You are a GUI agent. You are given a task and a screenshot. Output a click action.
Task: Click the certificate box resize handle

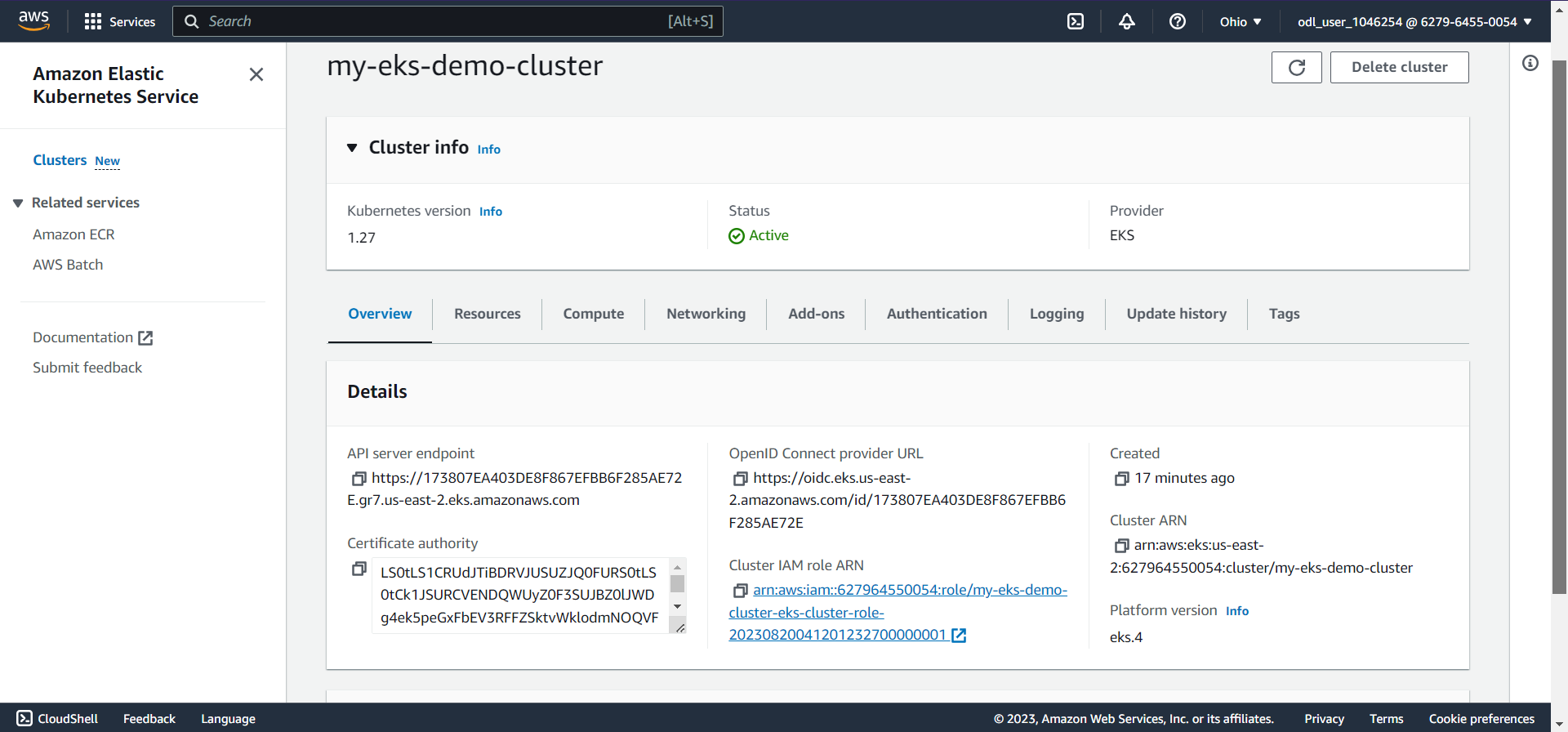679,627
